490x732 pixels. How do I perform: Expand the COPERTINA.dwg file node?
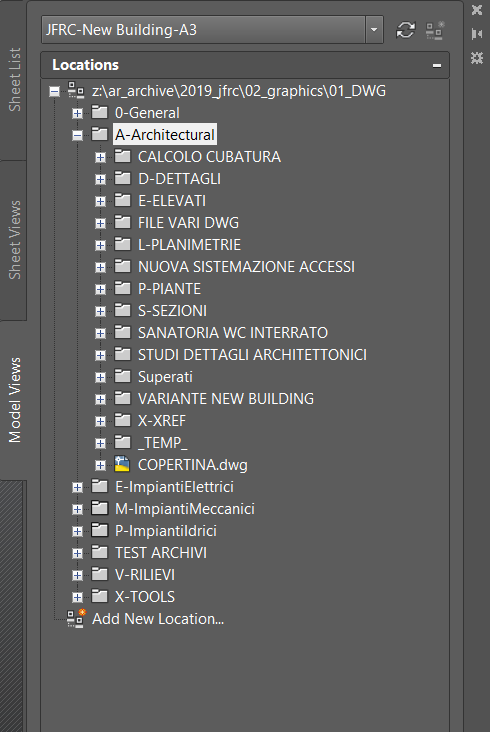[x=100, y=465]
